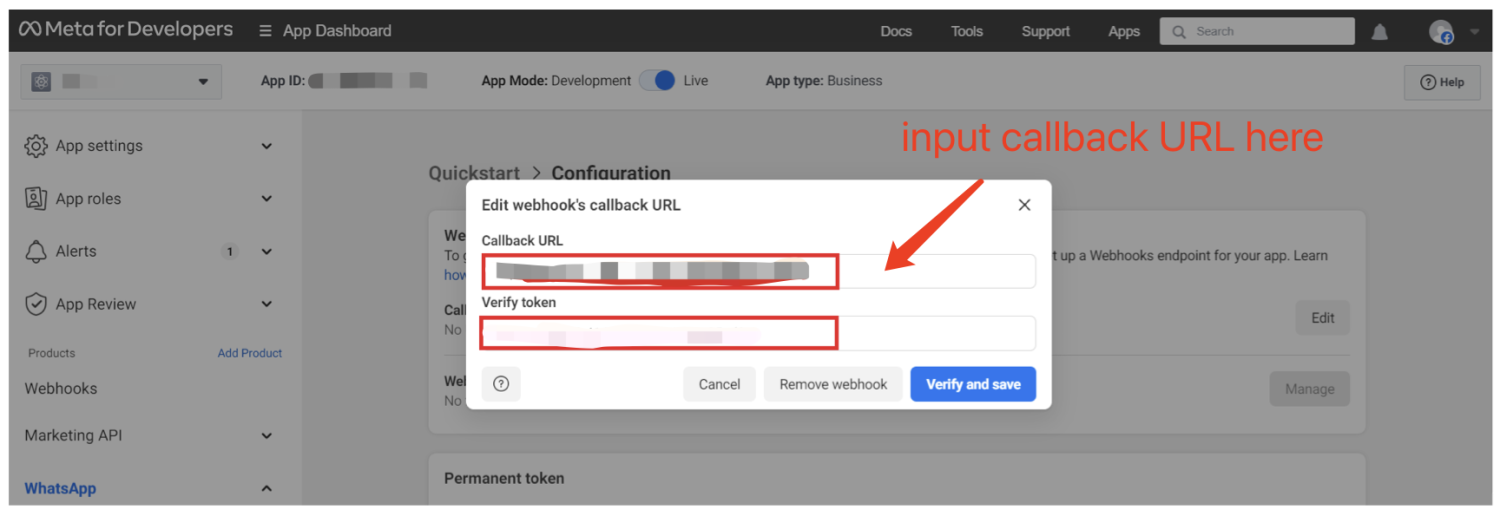
Task: Click the question mark help icon in dialog
Action: pyautogui.click(x=501, y=384)
